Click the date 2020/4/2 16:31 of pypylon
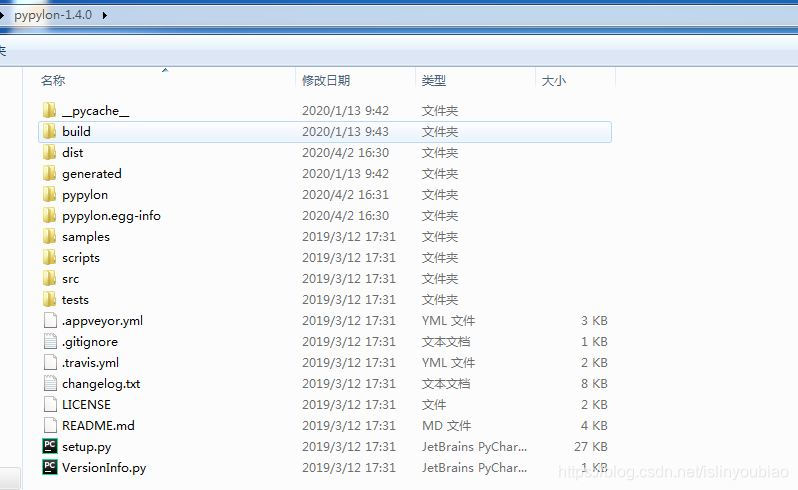Image resolution: width=798 pixels, height=490 pixels. pyautogui.click(x=345, y=194)
